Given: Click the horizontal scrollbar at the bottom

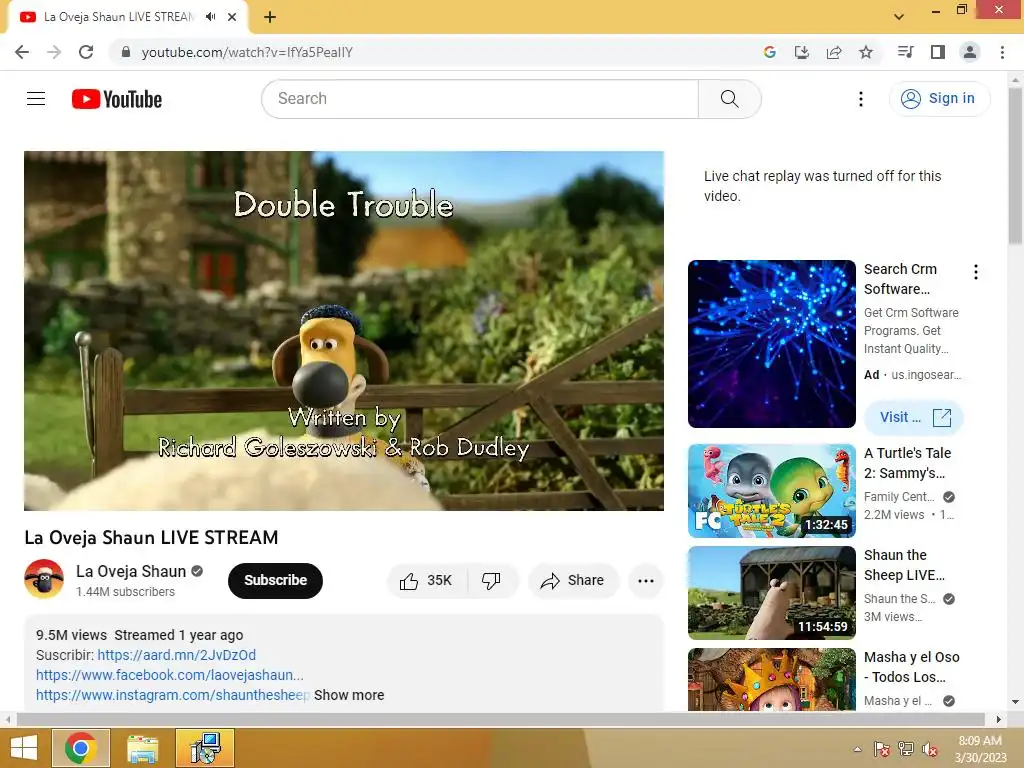Looking at the screenshot, I should click(x=500, y=719).
